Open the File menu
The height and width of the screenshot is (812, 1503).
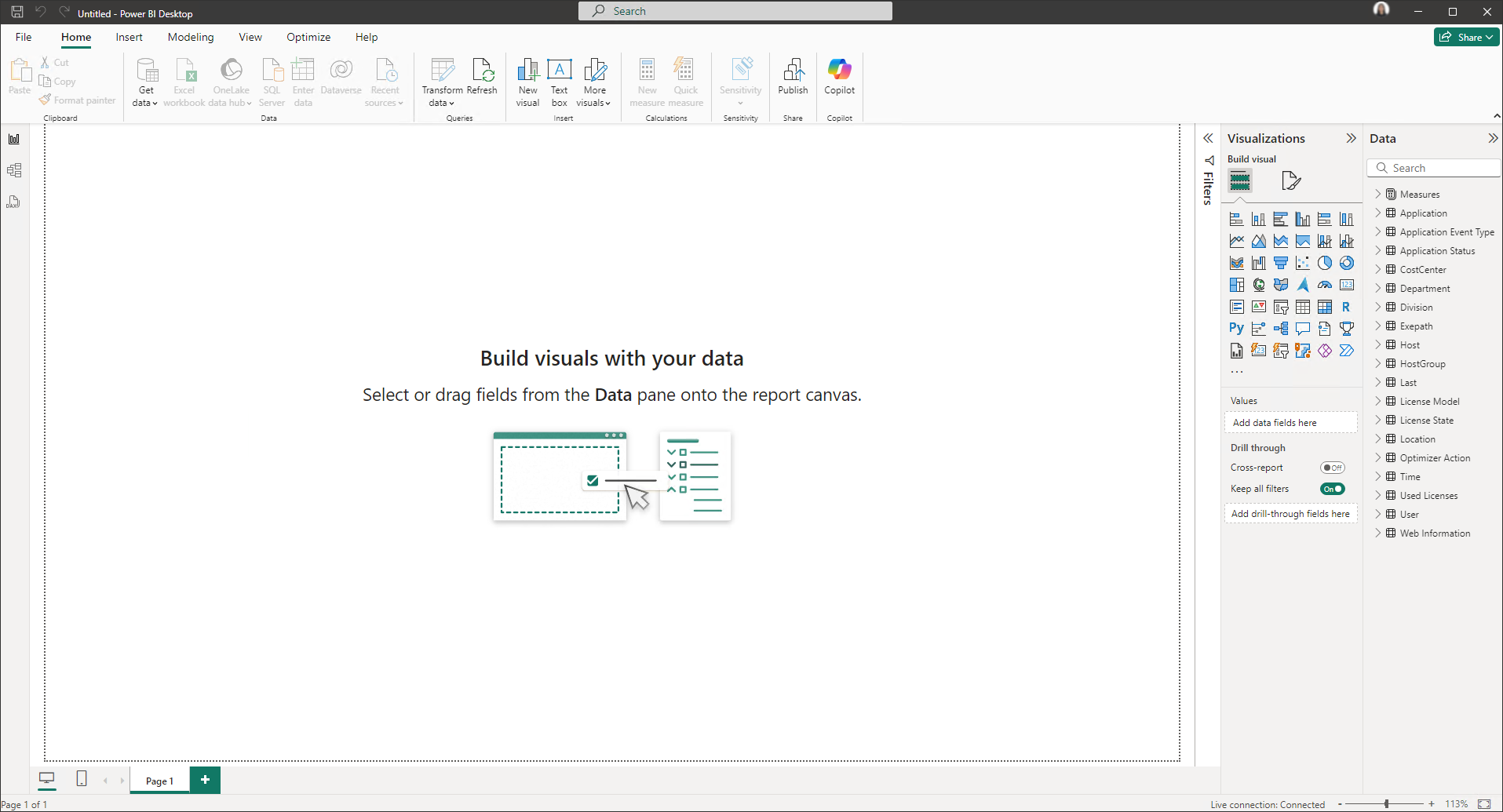(x=23, y=37)
